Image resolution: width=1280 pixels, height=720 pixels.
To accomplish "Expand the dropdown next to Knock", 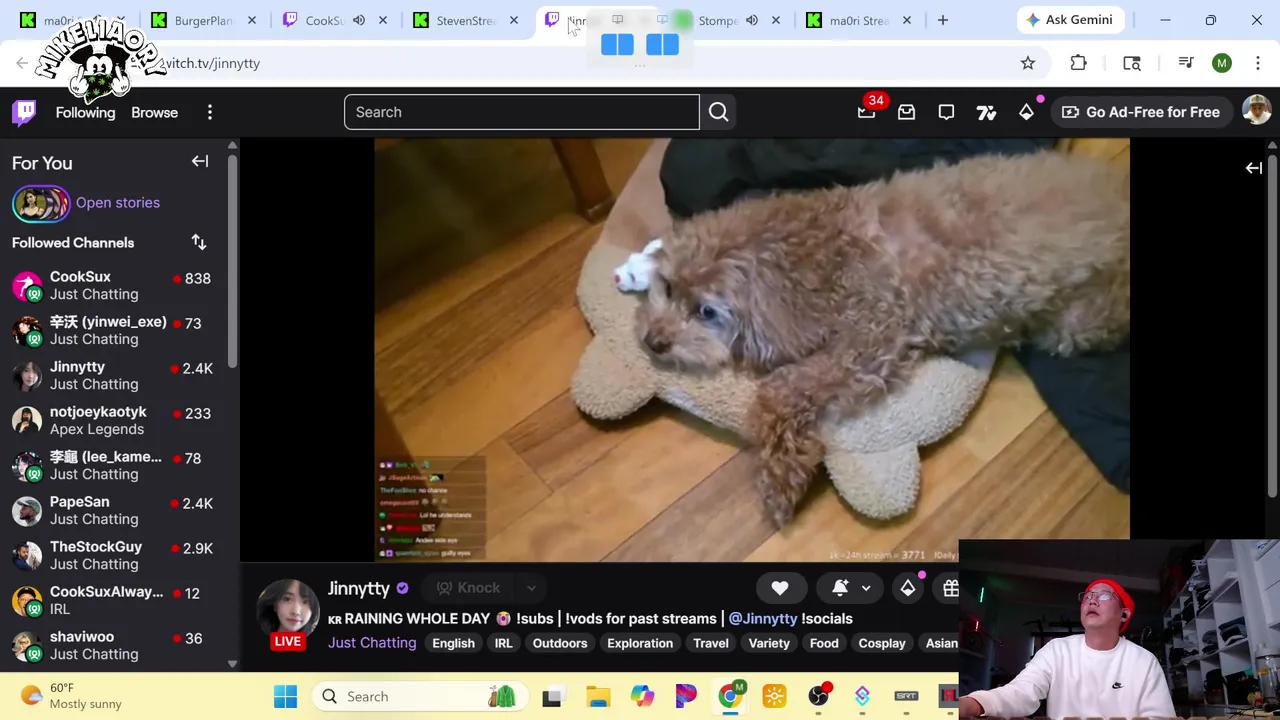I will [531, 588].
